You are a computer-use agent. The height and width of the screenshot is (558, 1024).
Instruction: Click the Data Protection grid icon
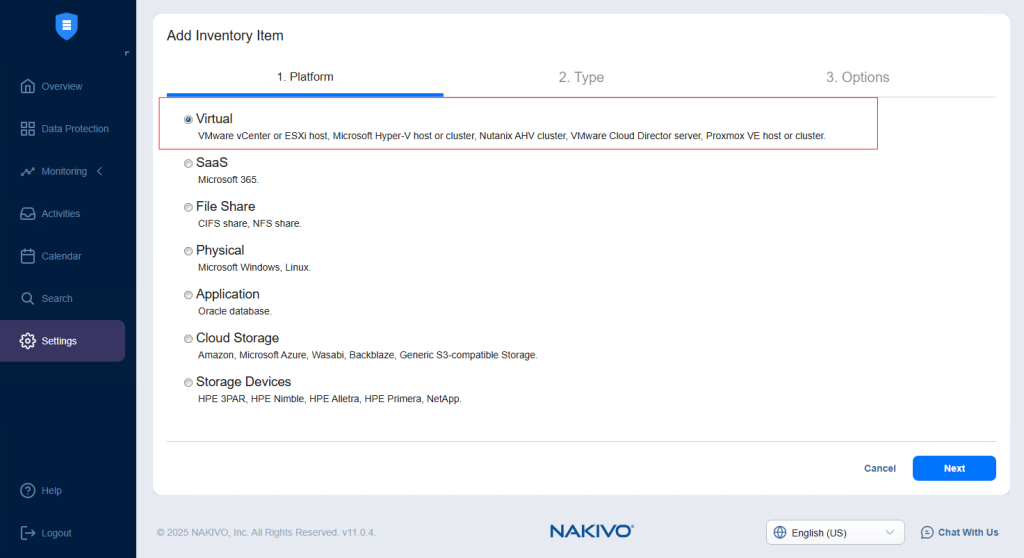point(27,129)
